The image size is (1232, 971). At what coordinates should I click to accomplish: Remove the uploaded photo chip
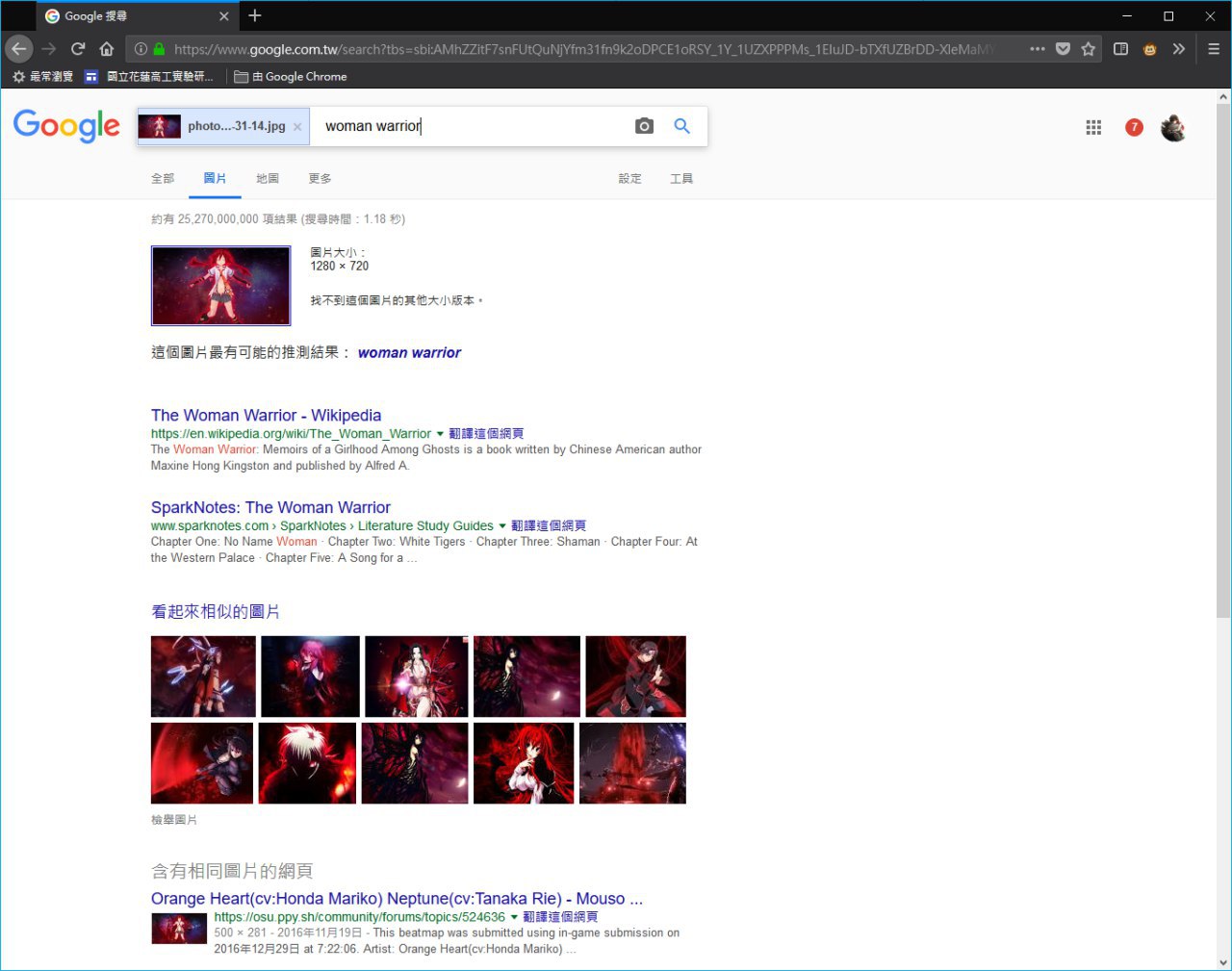[x=297, y=127]
